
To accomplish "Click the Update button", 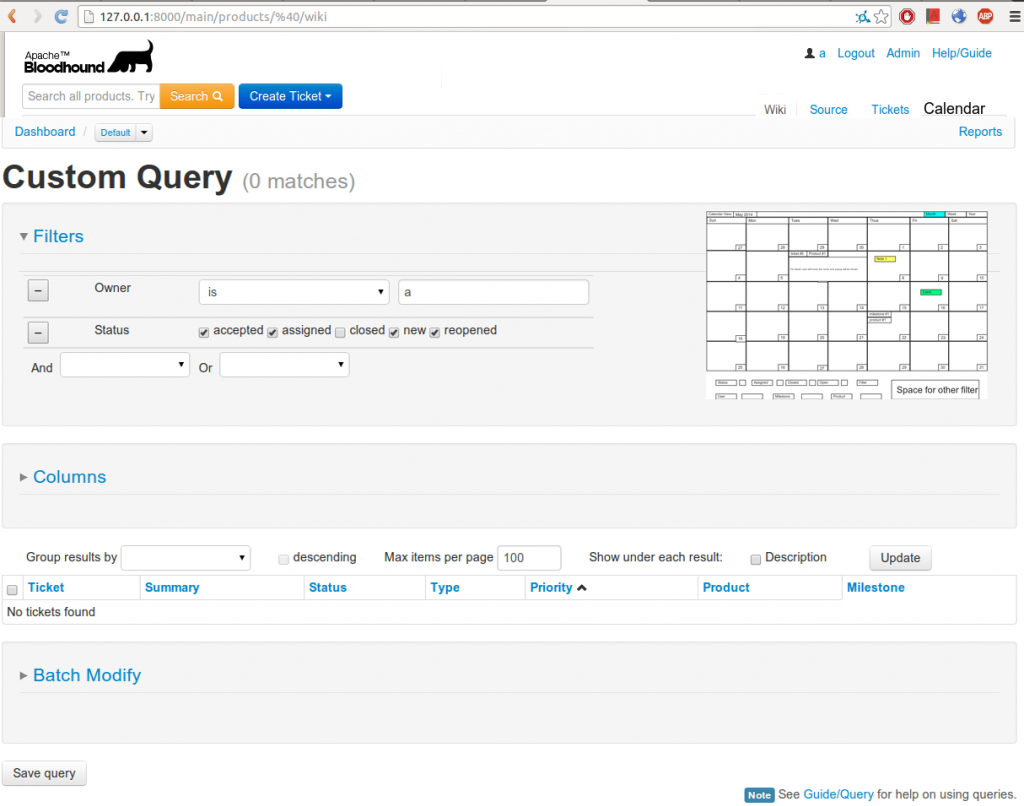I will pos(900,558).
